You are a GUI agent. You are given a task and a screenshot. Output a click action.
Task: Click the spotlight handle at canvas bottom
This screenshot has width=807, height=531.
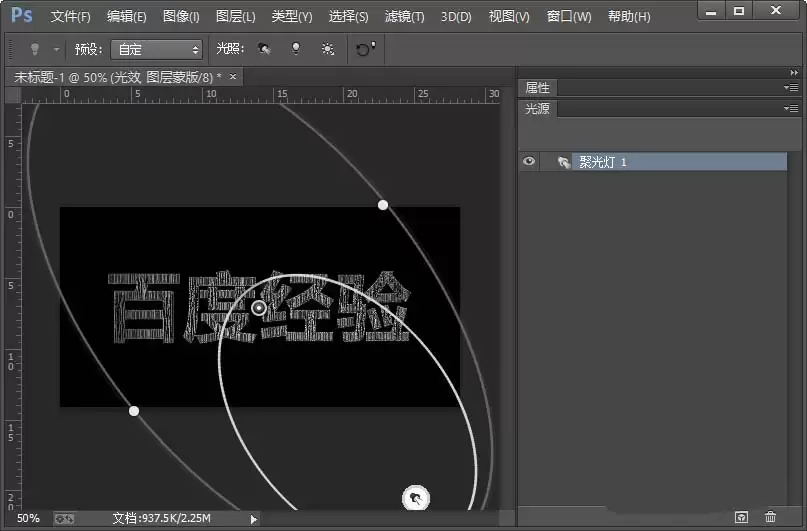415,498
